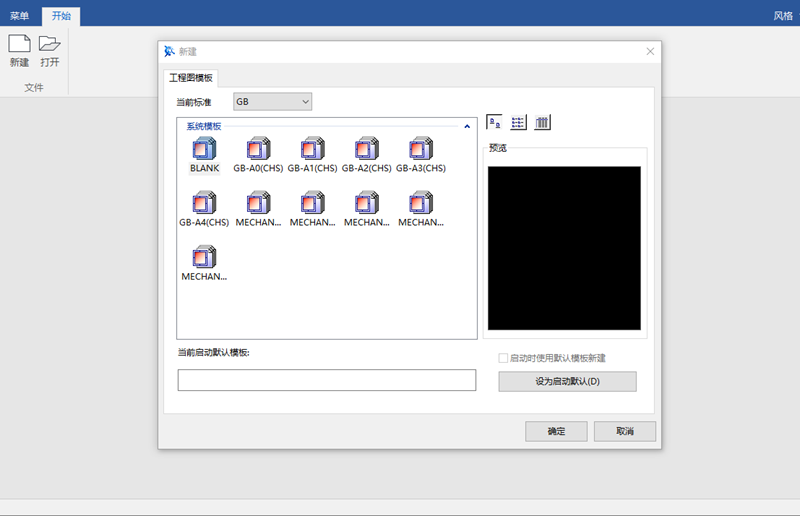Close the 新建 dialog with X

click(x=650, y=52)
